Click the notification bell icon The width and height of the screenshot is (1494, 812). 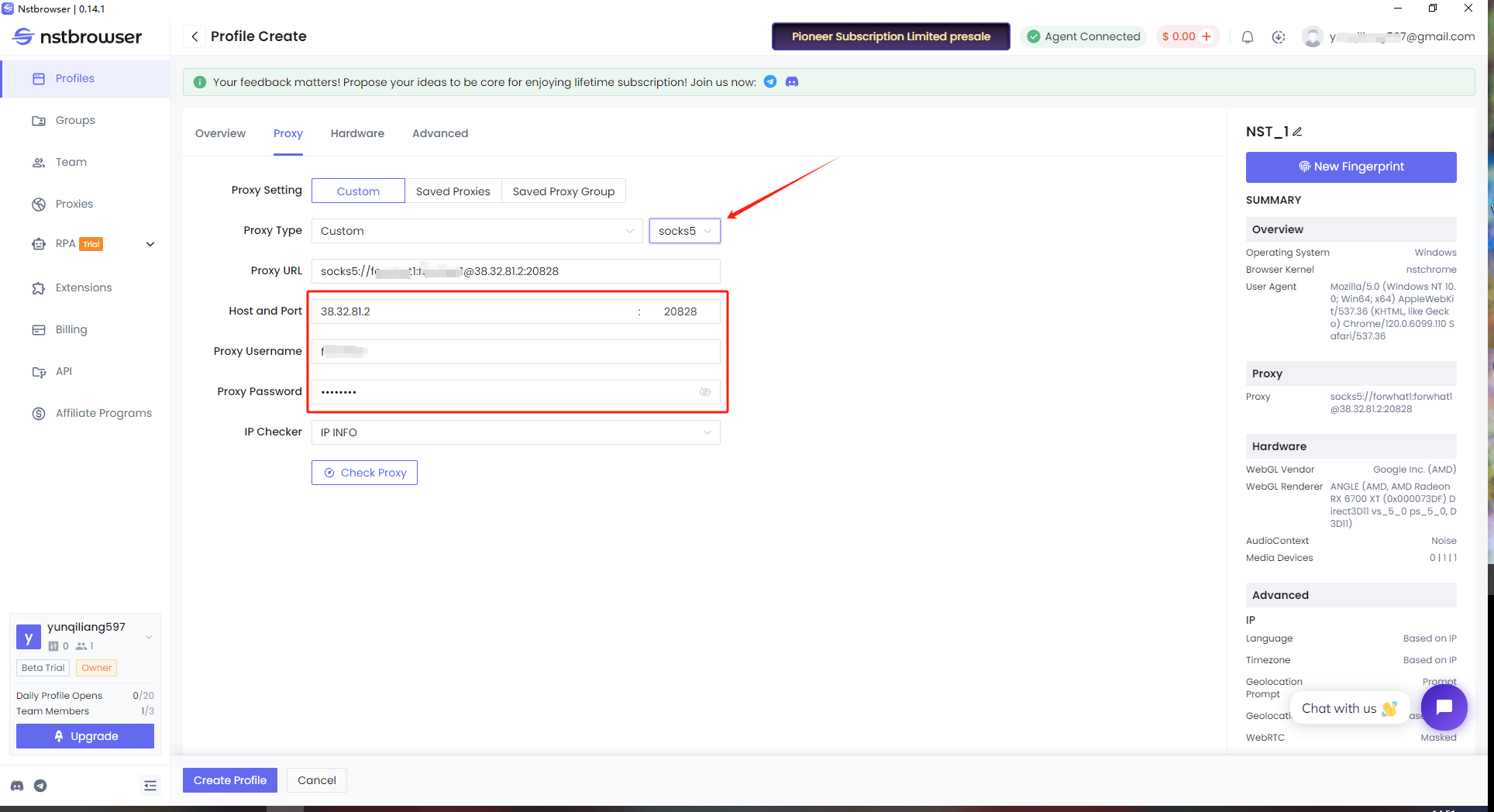1248,36
